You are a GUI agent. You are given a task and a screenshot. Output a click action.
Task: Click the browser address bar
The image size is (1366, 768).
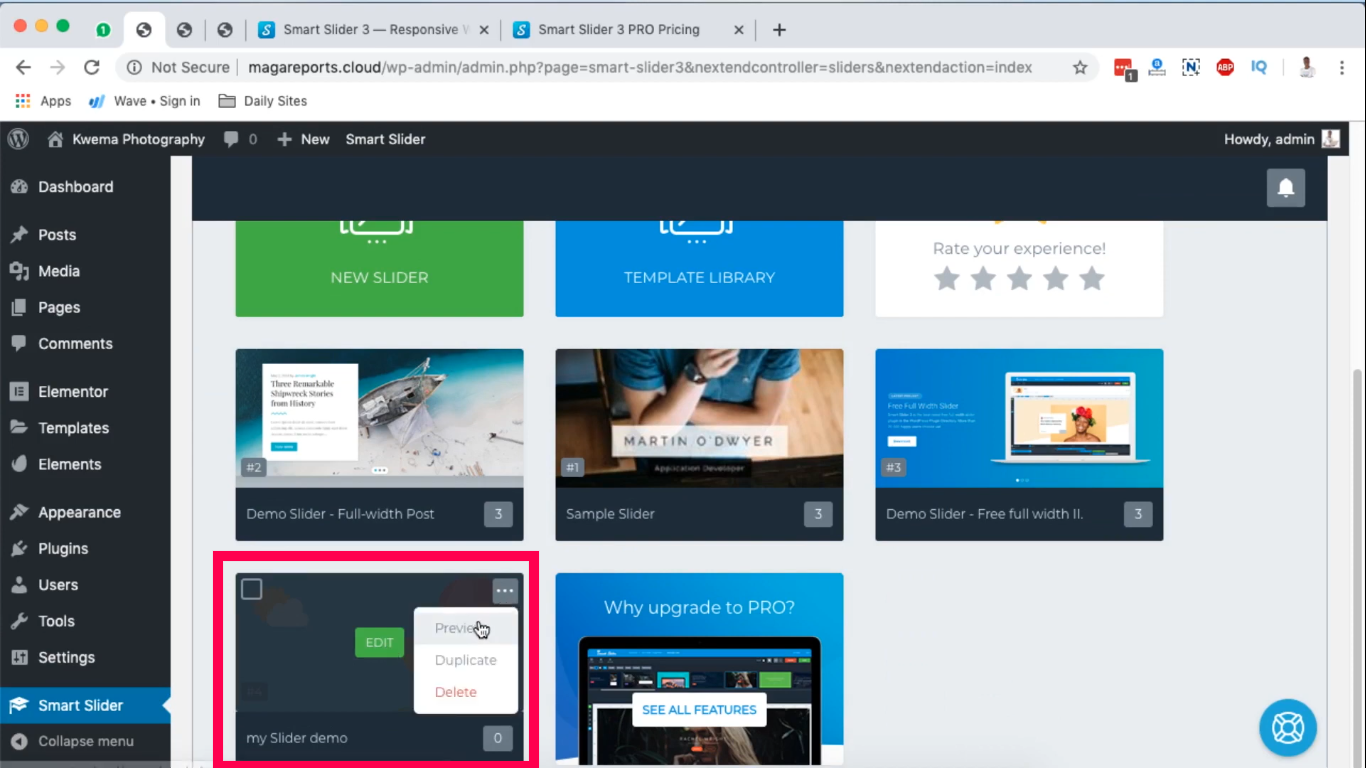coord(640,67)
